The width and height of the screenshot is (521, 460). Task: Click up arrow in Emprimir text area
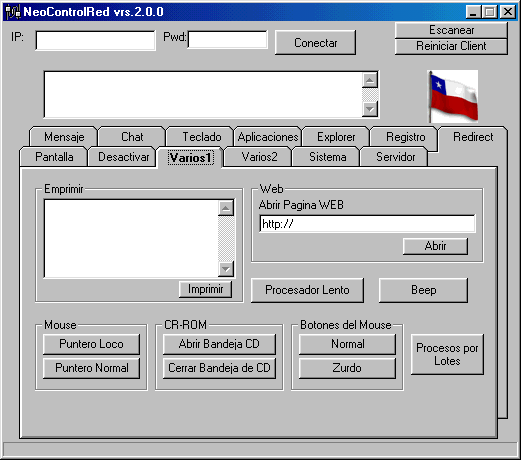click(x=226, y=208)
